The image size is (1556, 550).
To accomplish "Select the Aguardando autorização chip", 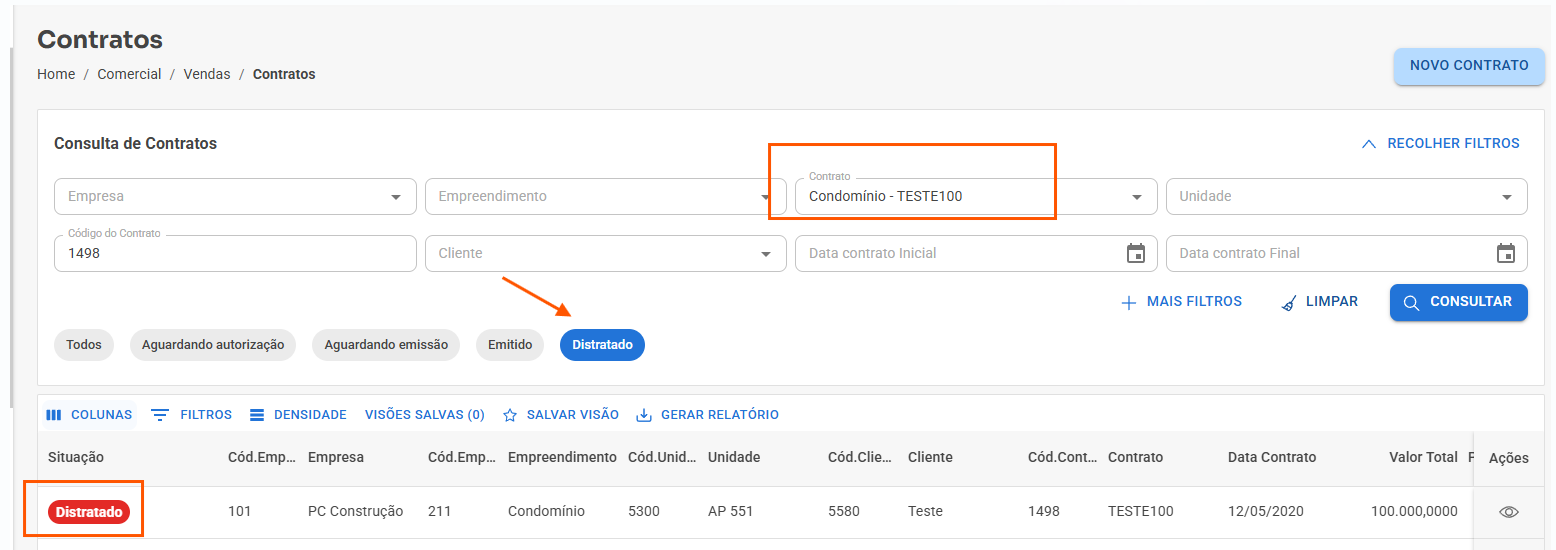I will click(213, 345).
